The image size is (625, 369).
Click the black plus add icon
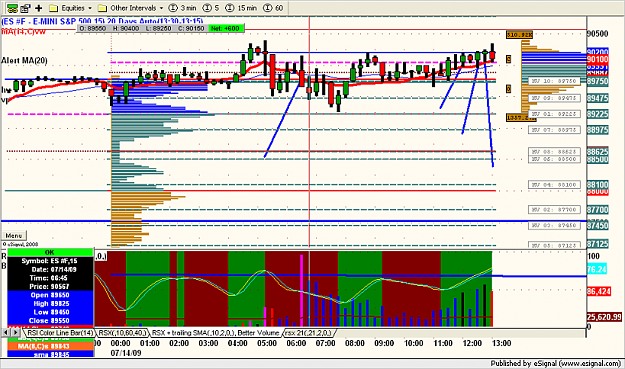tap(39, 8)
